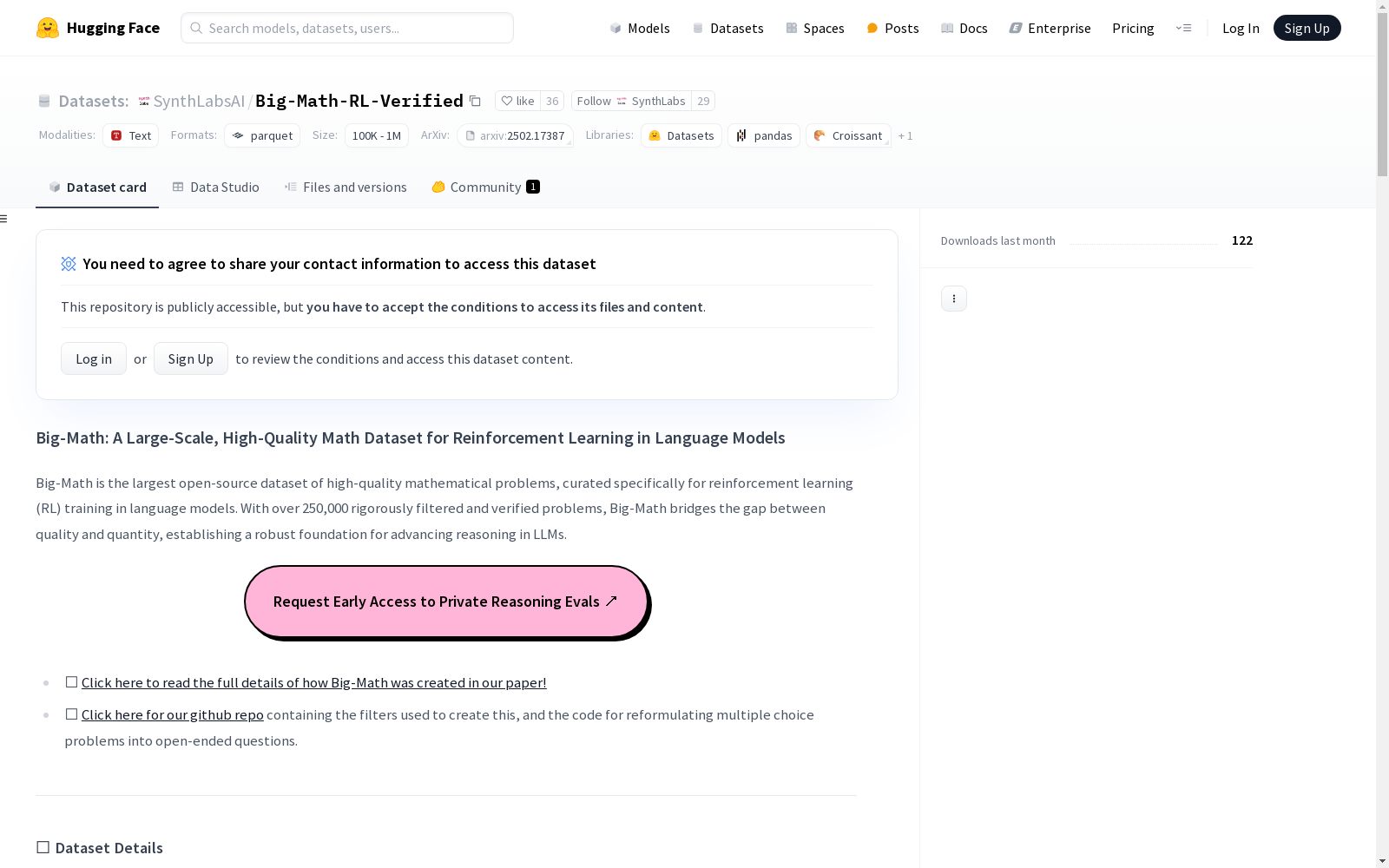
Task: Click Sign Up inside the access notice
Action: pyautogui.click(x=191, y=358)
